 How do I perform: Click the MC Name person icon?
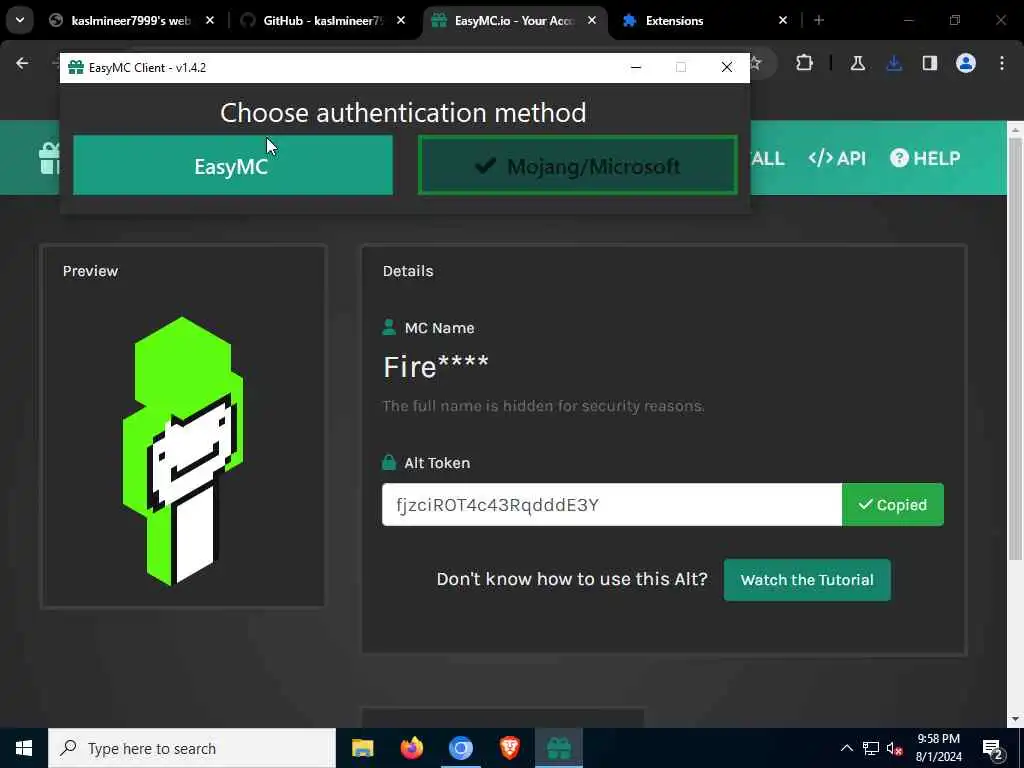pos(389,327)
